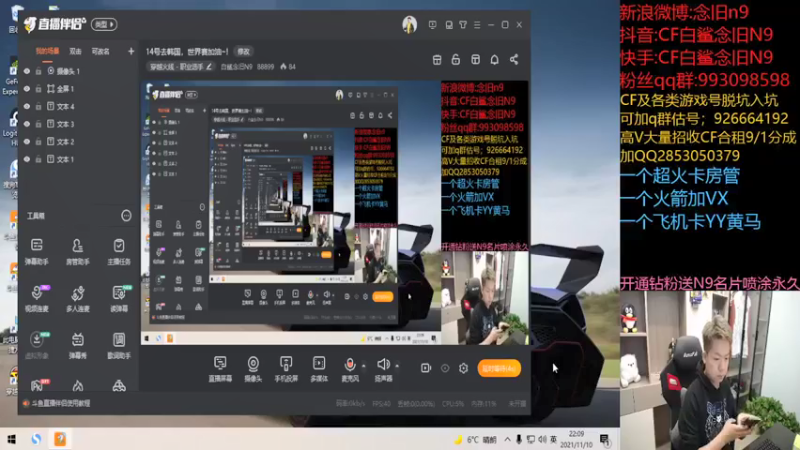Click the shop icon left of padlock
The image size is (800, 450).
coord(437,60)
